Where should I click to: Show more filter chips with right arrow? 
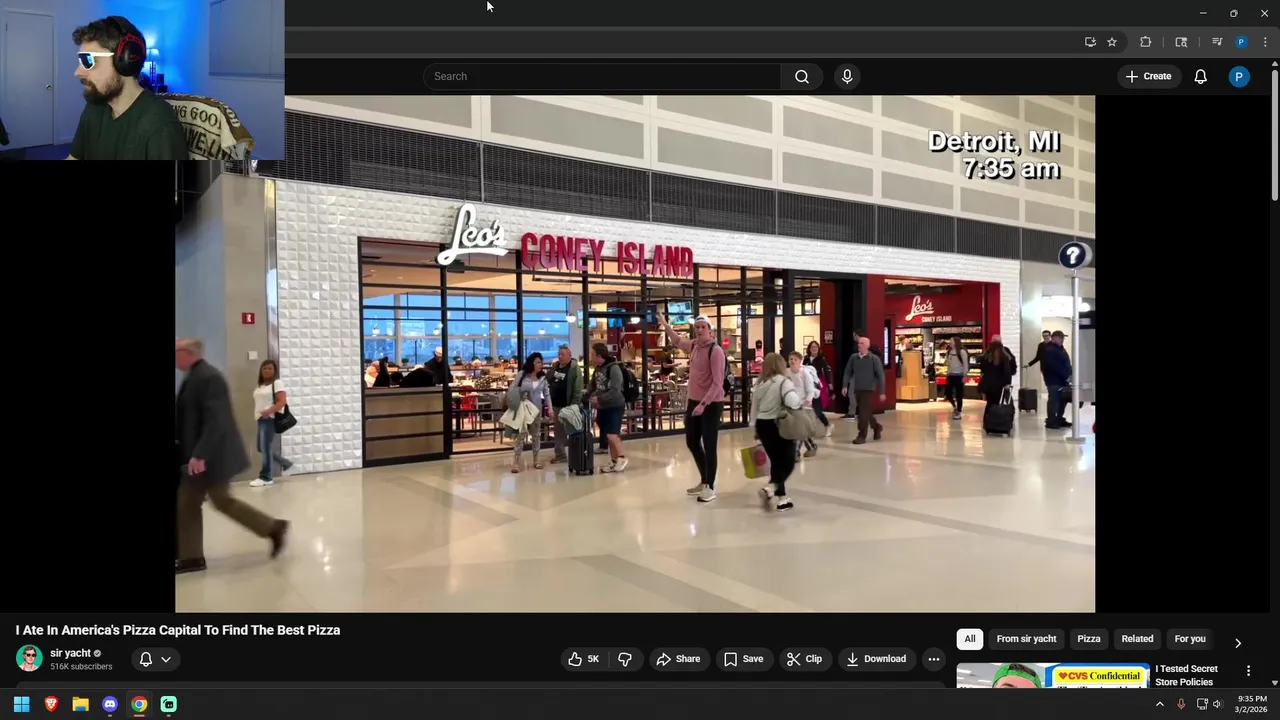click(1238, 643)
